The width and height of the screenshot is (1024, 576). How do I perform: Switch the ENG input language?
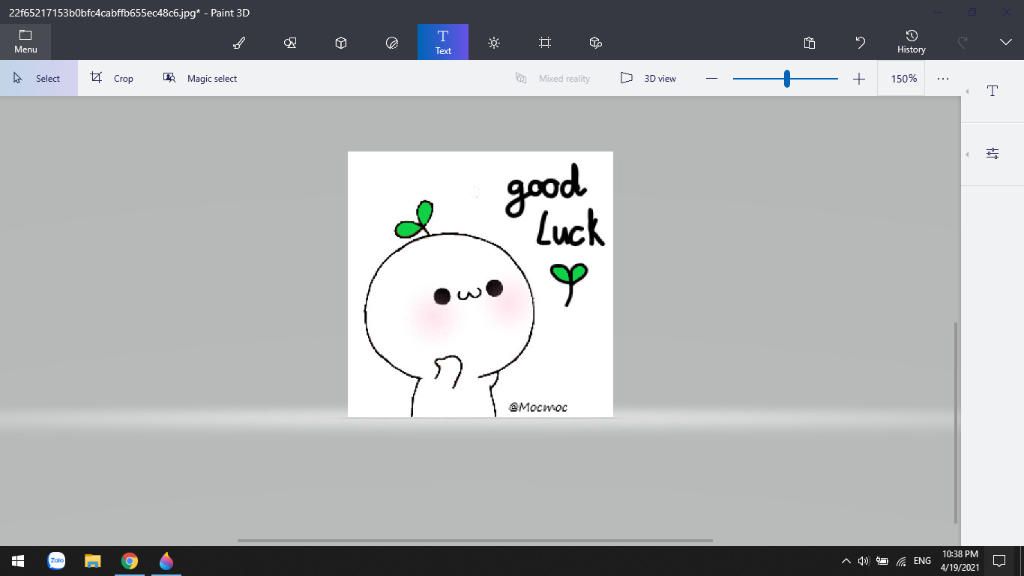point(922,561)
